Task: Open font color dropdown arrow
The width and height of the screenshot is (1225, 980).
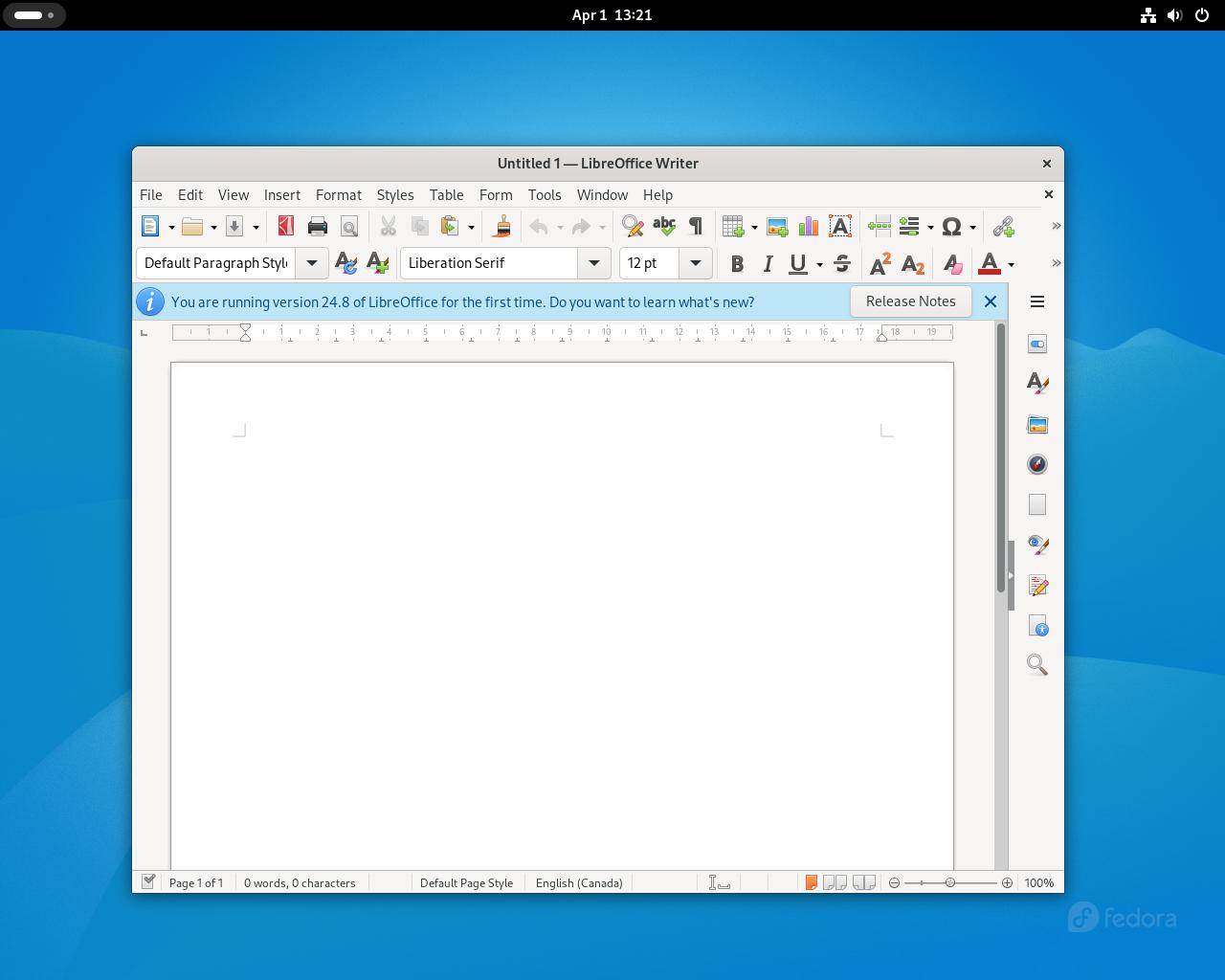Action: (x=1011, y=264)
